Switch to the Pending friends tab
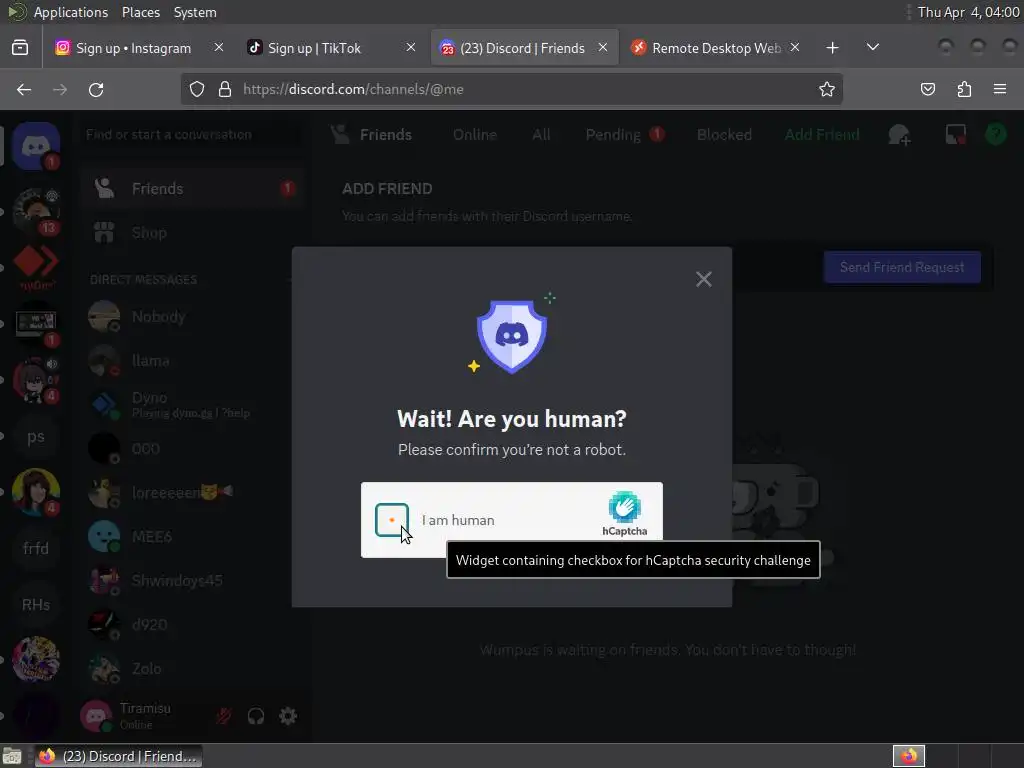1024x768 pixels. (x=624, y=135)
